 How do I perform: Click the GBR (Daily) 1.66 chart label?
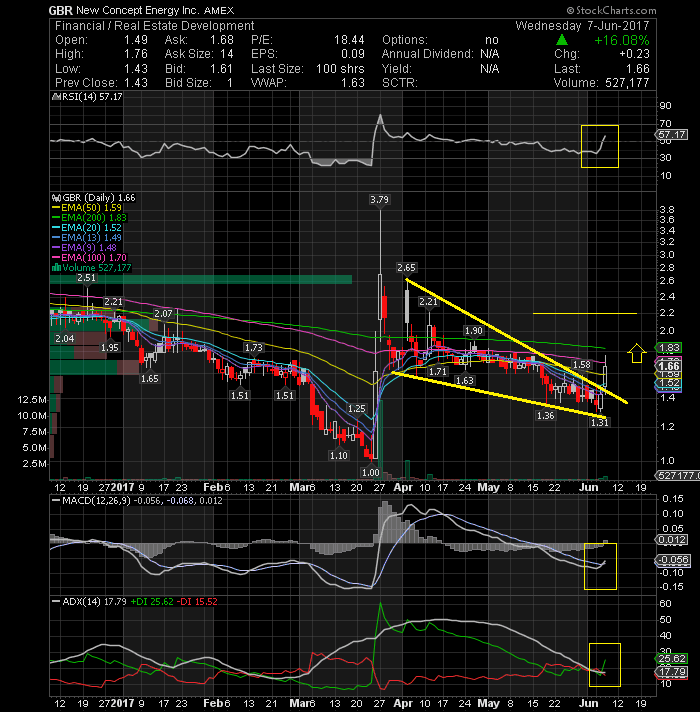click(94, 198)
